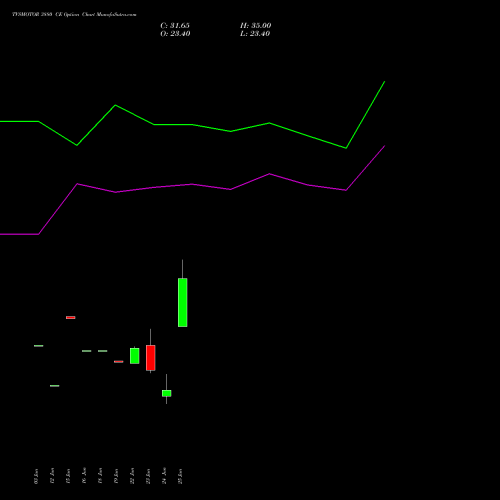Click the 25 Jun date axis label
Viewport: 500px width, 500px height.
pyautogui.click(x=180, y=476)
